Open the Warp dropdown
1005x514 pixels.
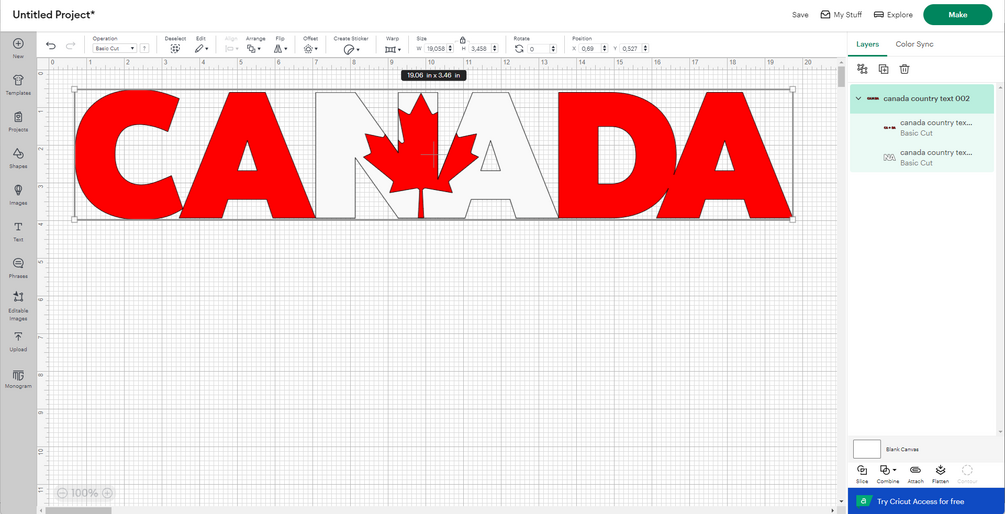tap(392, 49)
